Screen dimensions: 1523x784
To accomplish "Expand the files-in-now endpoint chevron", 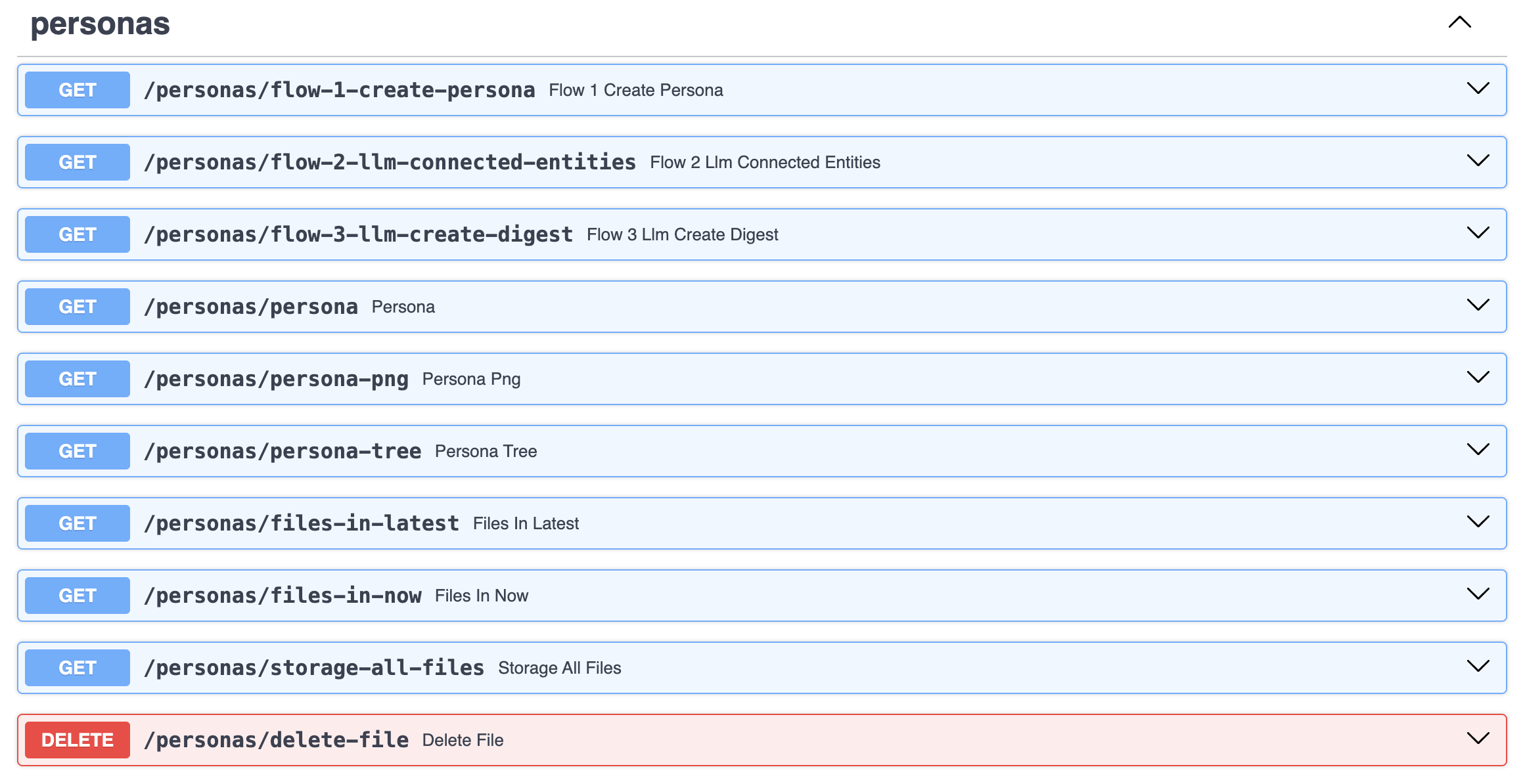I will (x=1478, y=594).
